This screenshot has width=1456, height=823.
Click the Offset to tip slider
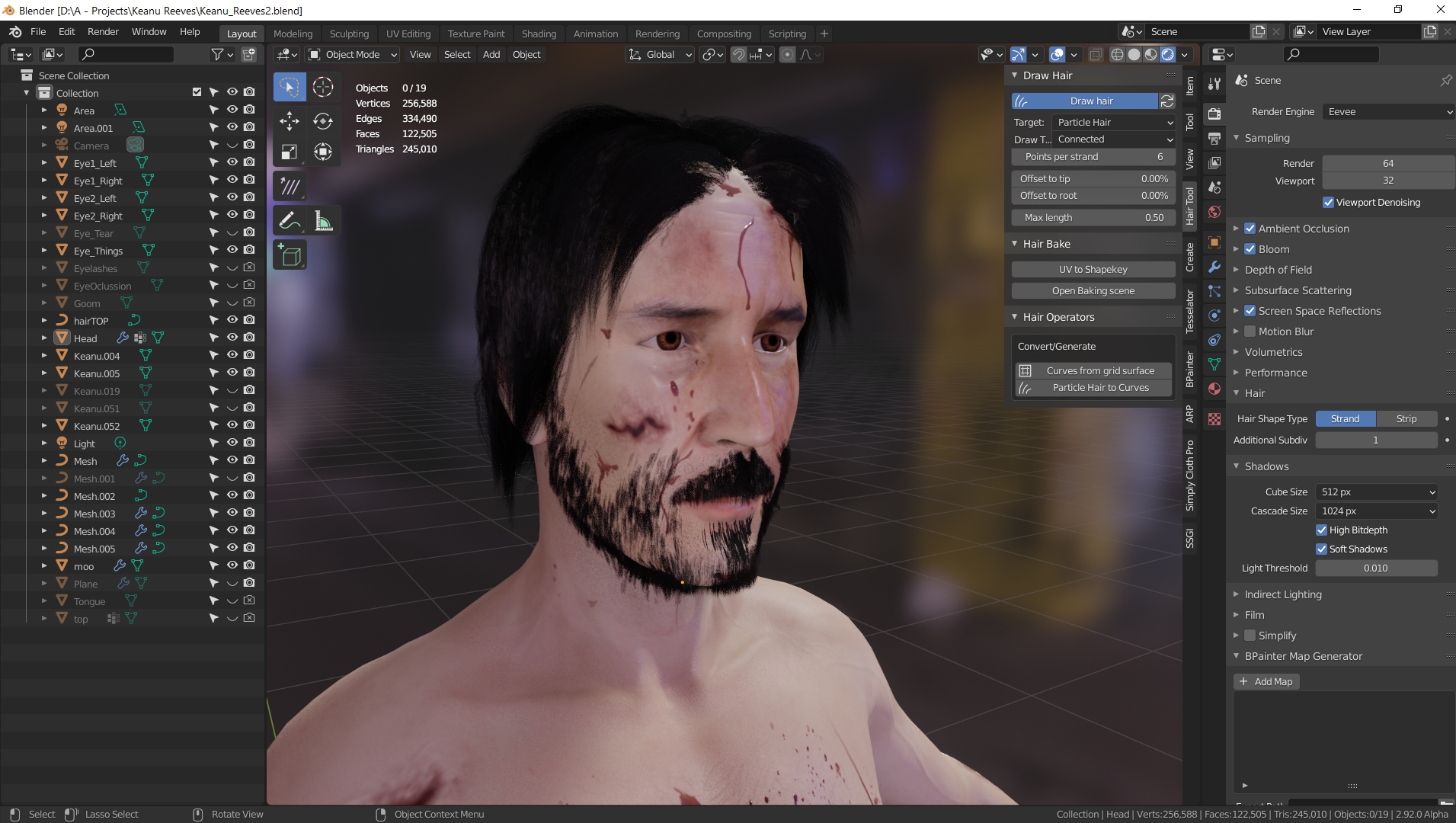1093,178
